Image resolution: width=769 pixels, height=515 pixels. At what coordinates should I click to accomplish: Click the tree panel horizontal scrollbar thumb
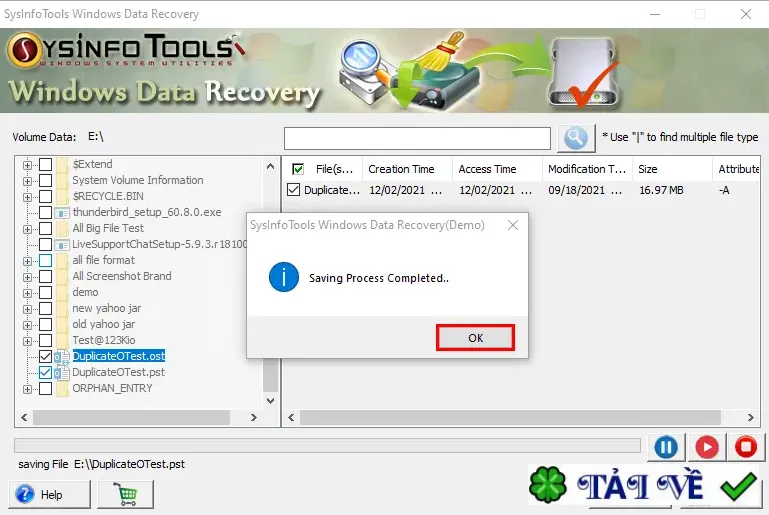131,417
